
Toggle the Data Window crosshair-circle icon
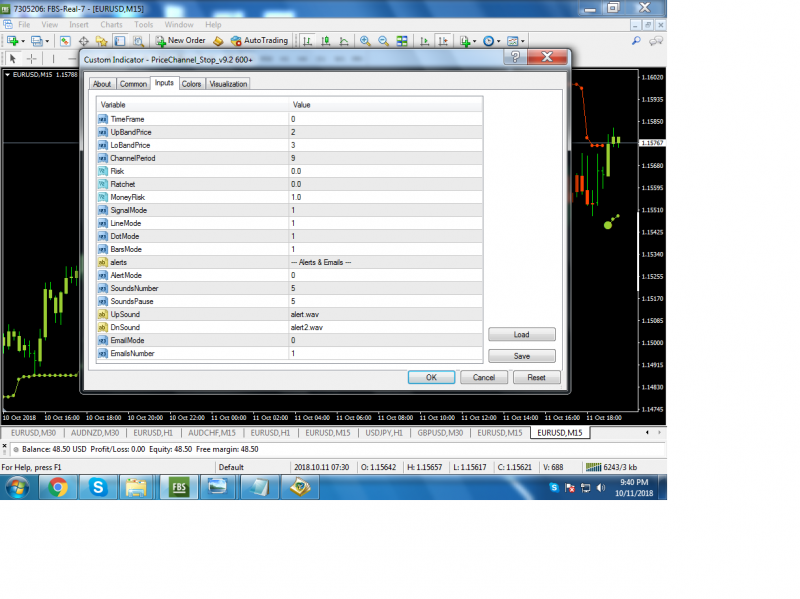pos(84,41)
